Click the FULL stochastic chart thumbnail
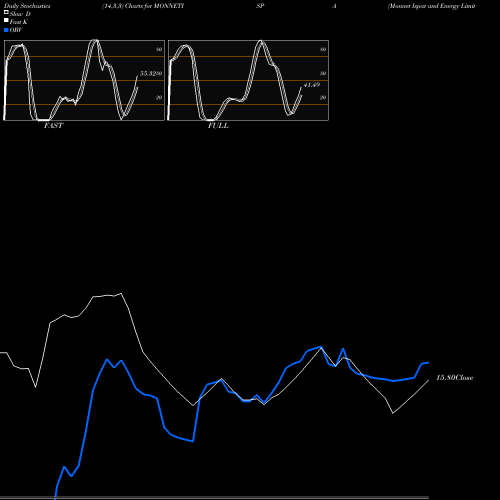The image size is (500, 500). [248, 80]
